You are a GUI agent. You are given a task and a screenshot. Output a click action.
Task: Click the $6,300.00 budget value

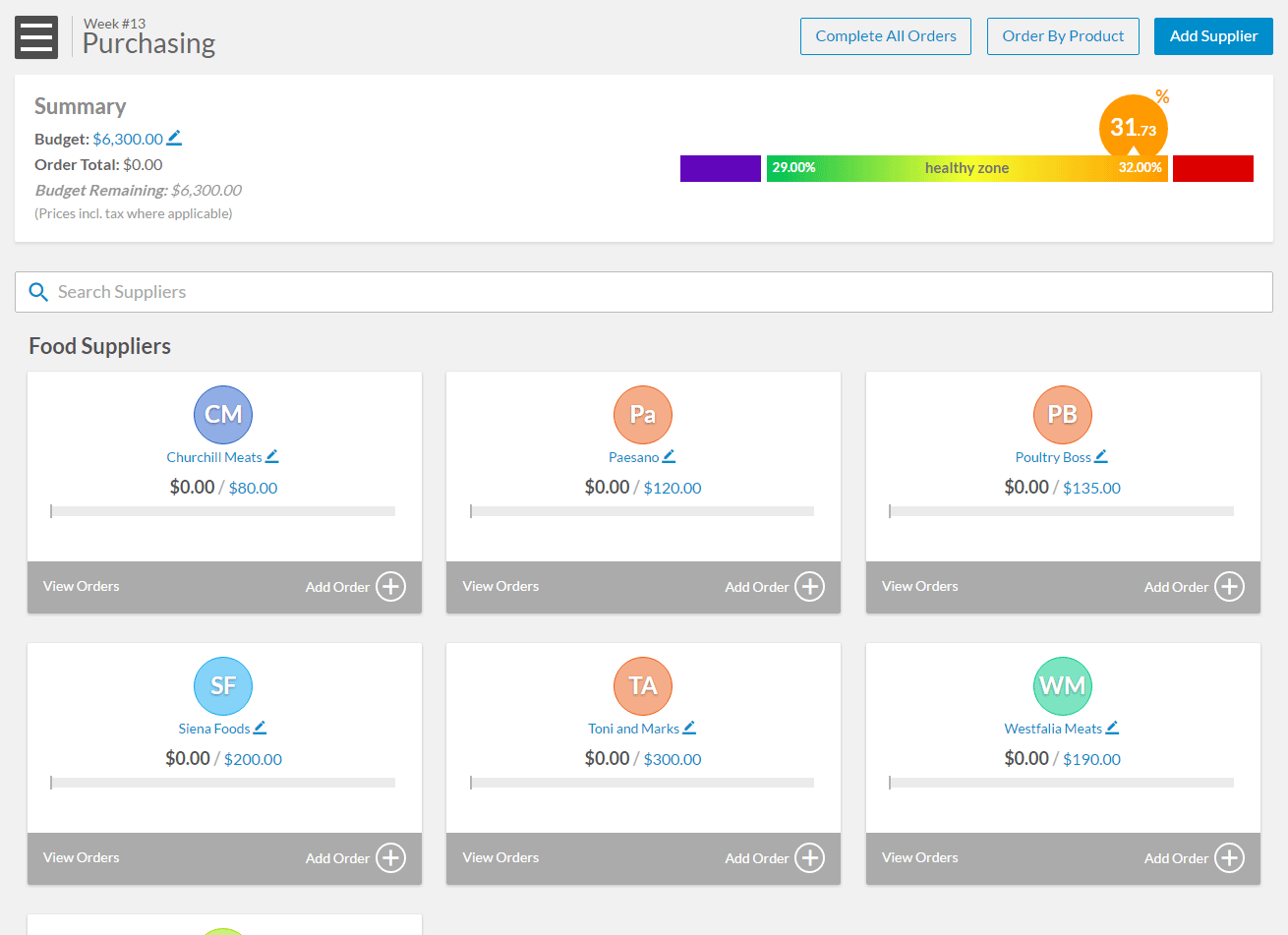point(128,139)
